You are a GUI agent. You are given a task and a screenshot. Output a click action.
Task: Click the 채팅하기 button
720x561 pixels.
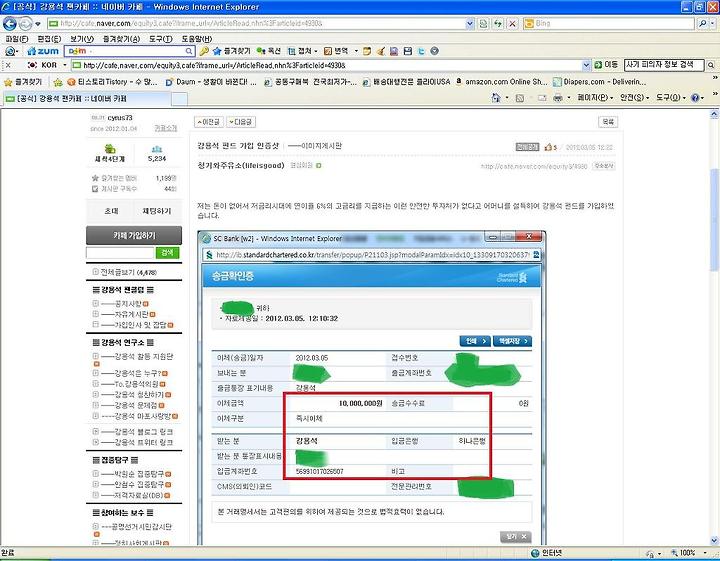(157, 211)
